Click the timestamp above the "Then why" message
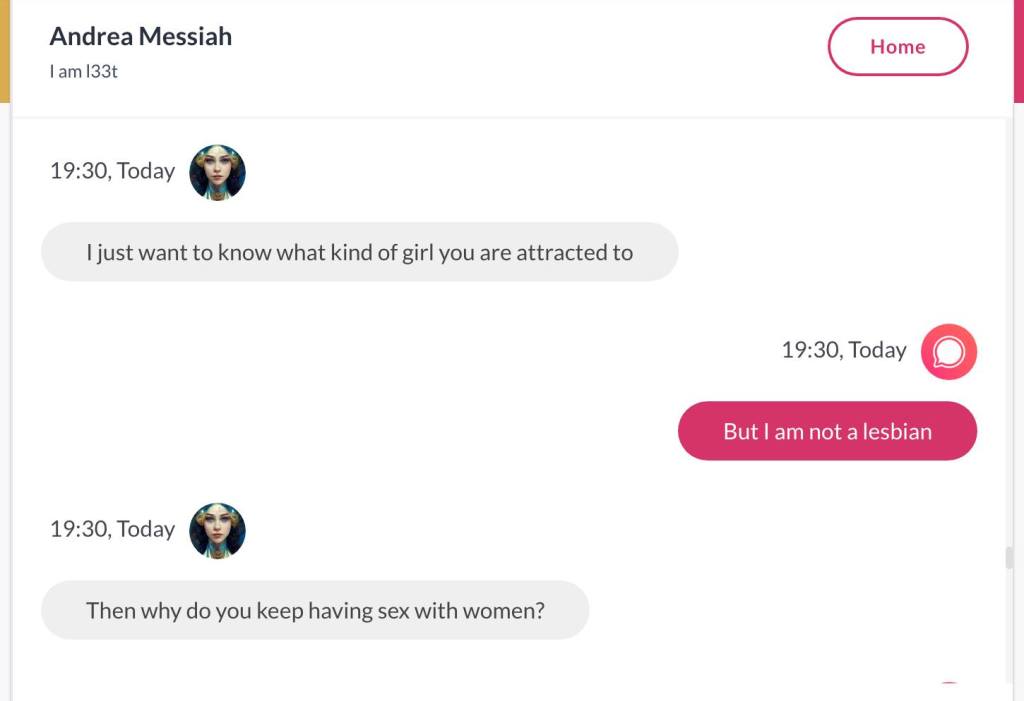Screen dimensions: 1024x701 tap(112, 529)
